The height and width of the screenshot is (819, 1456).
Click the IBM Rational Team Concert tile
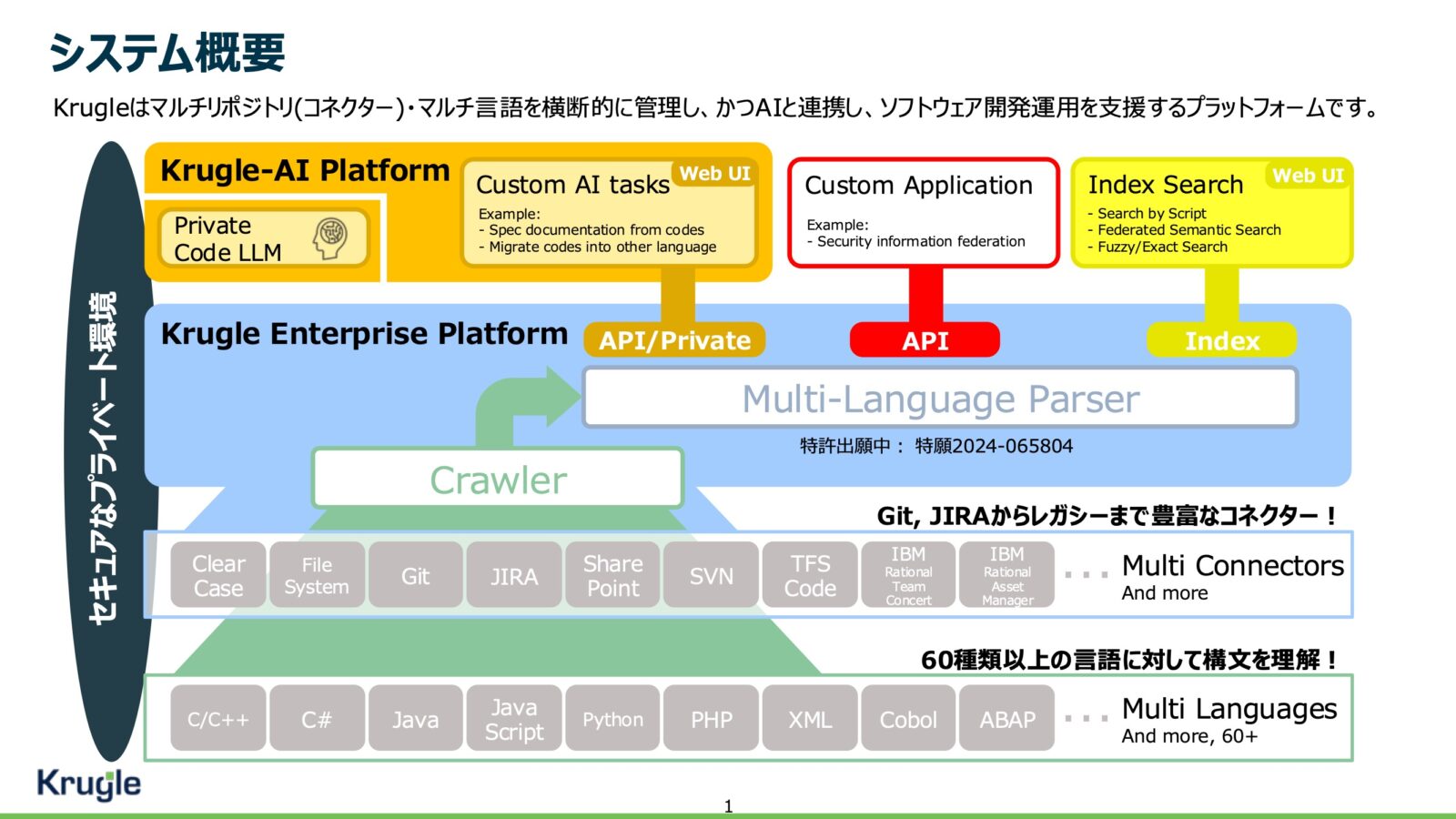[x=908, y=575]
